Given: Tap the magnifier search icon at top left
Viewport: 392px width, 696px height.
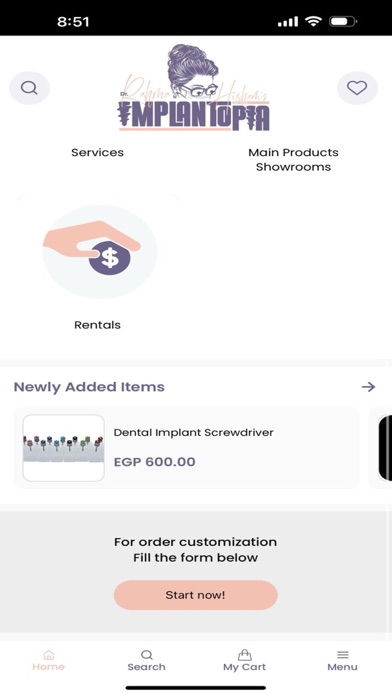Looking at the screenshot, I should (x=29, y=88).
